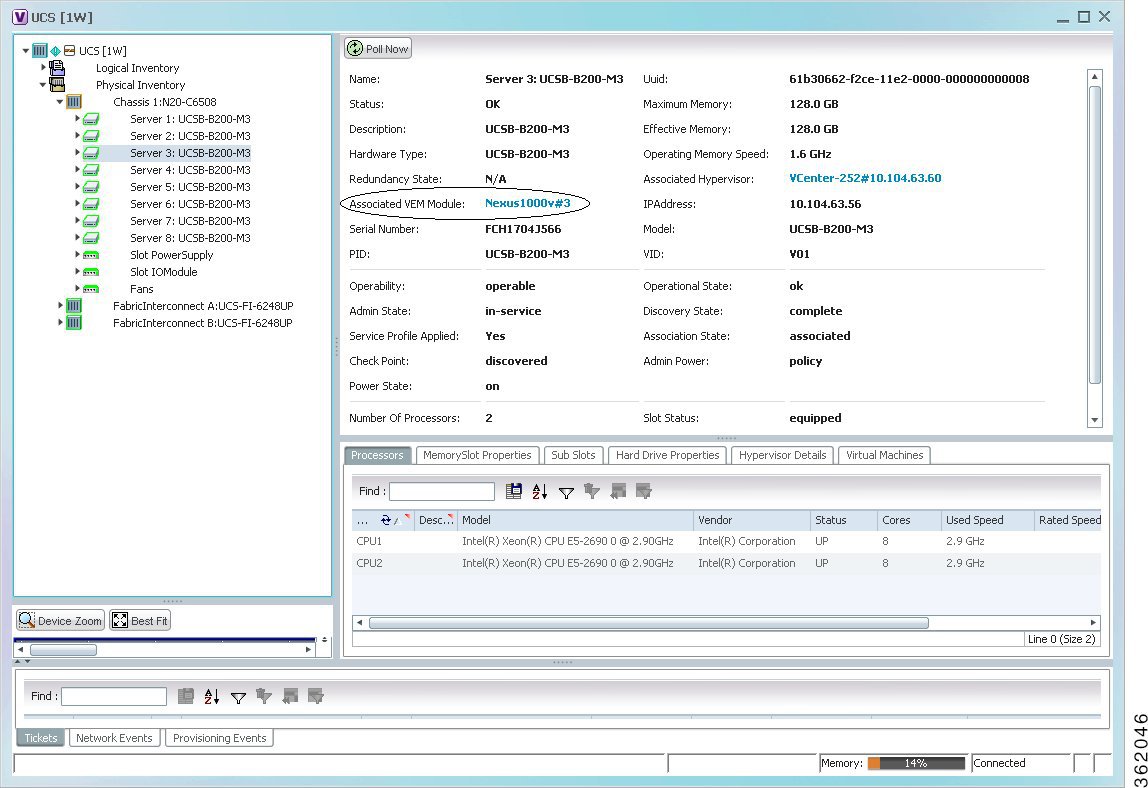Expand FabricInterconnect B:UCS-FI-6248UP
Image resolution: width=1148 pixels, height=788 pixels.
(60, 321)
